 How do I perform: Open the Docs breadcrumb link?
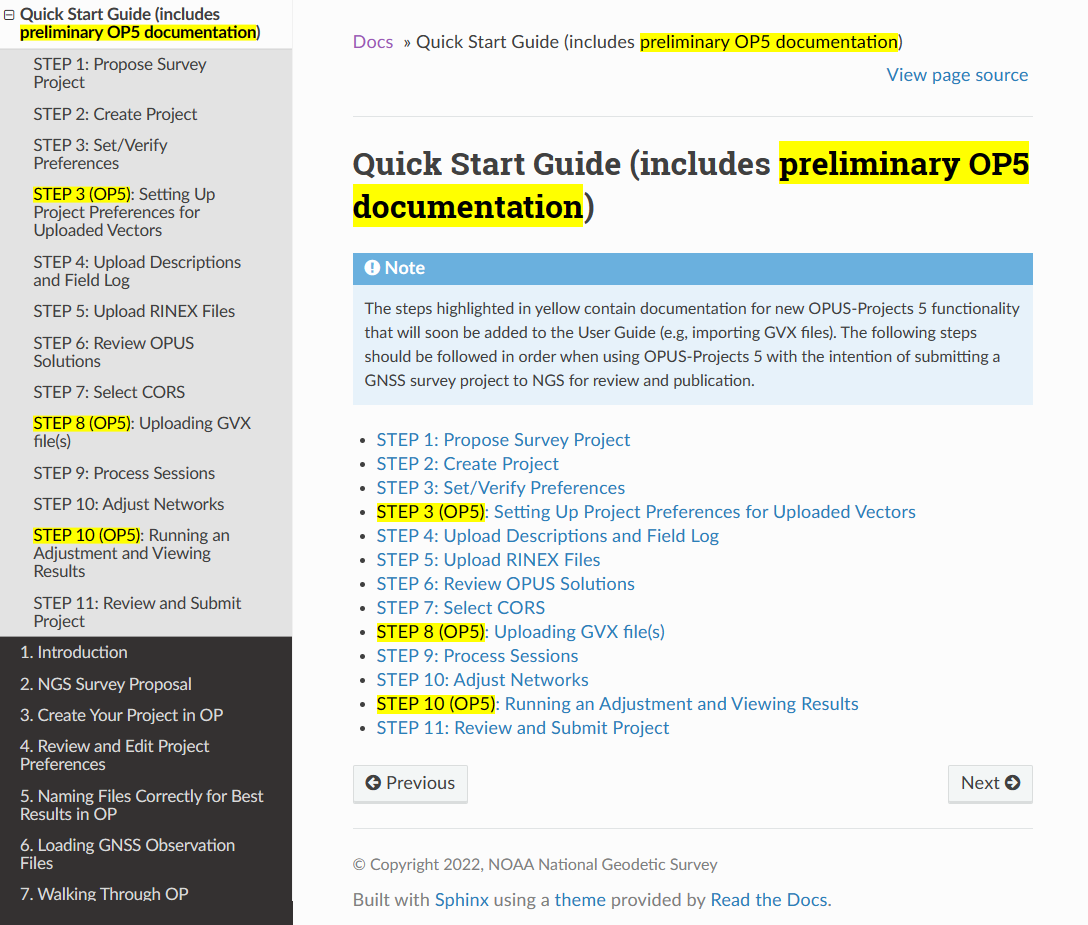[373, 42]
